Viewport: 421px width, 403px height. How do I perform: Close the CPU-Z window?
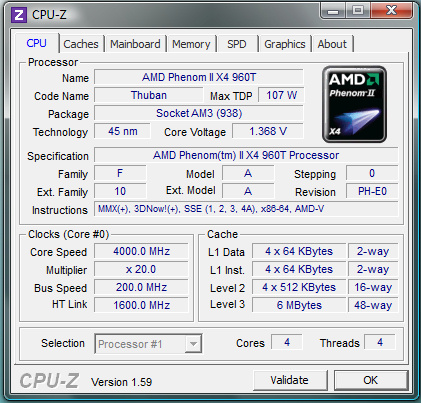pos(391,11)
